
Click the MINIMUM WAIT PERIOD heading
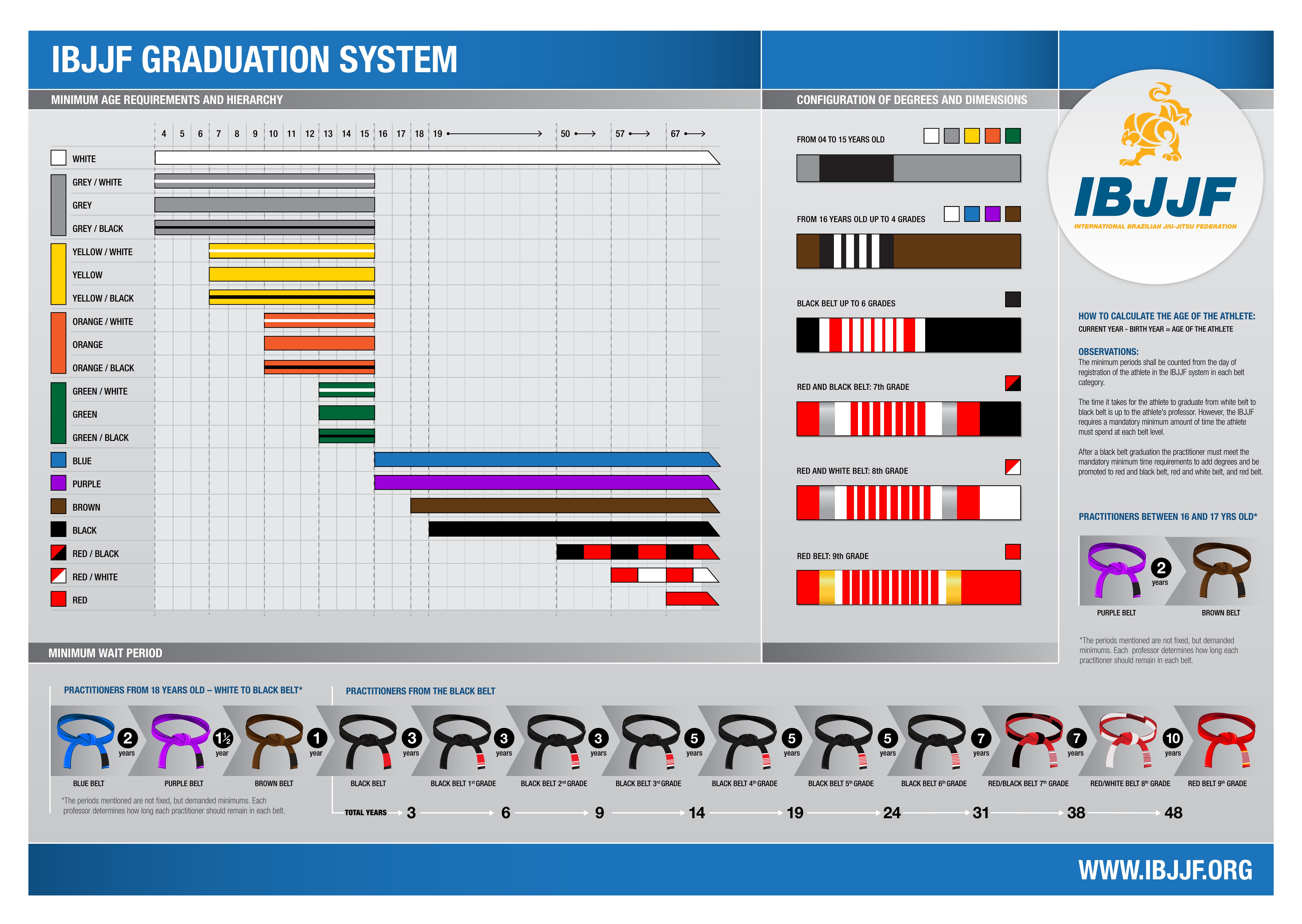coord(105,653)
